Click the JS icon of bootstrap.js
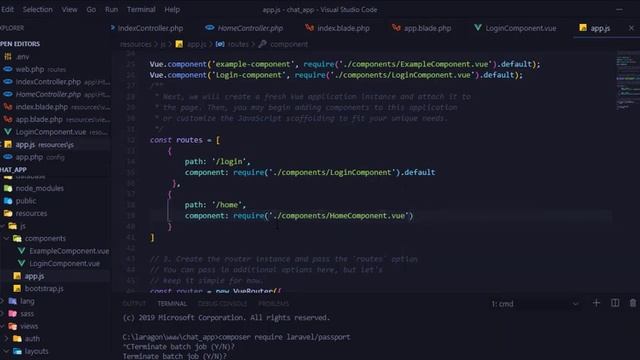Image resolution: width=640 pixels, height=360 pixels. coord(17,289)
